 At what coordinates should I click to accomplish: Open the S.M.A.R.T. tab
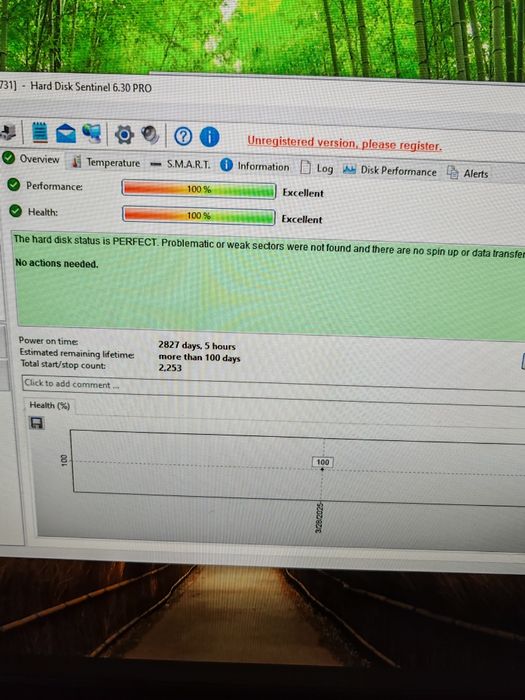point(180,164)
